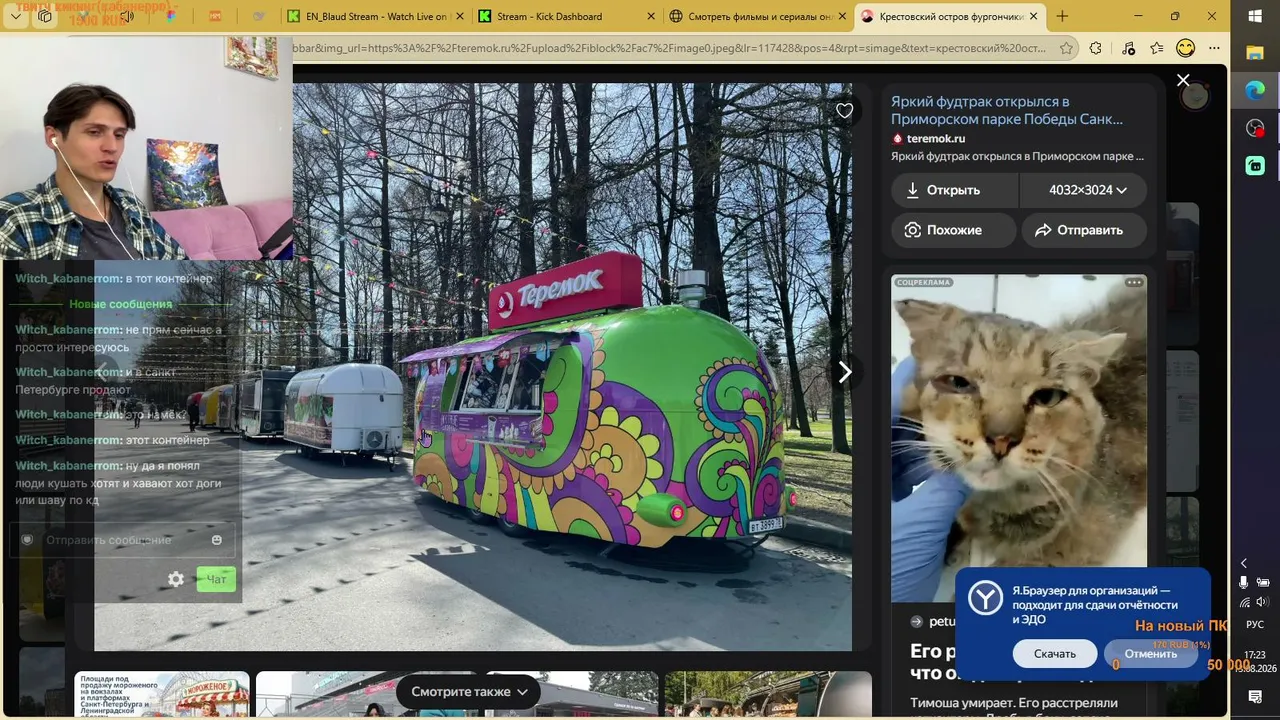Open the Windows notification center icon

click(x=1255, y=697)
